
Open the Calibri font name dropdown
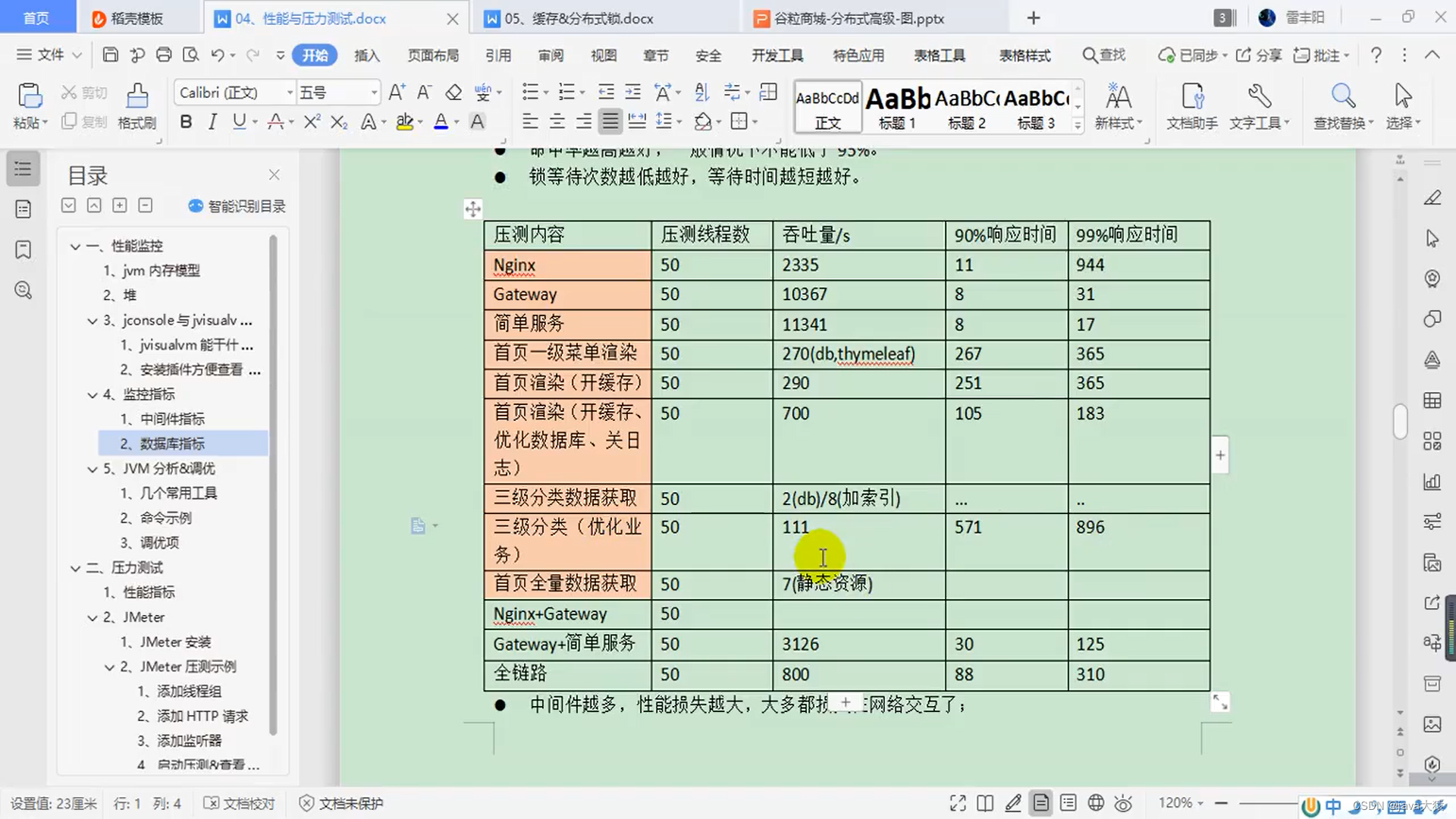pos(290,93)
